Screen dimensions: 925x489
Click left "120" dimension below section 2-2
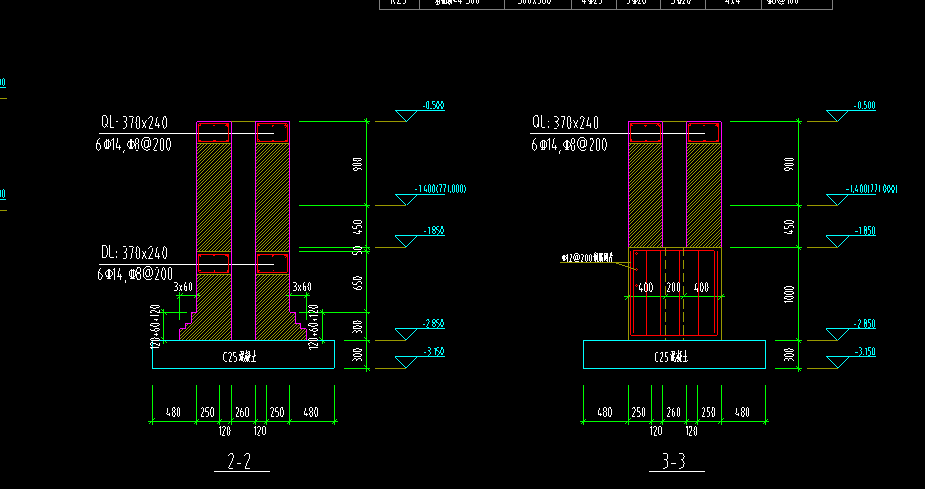(225, 431)
